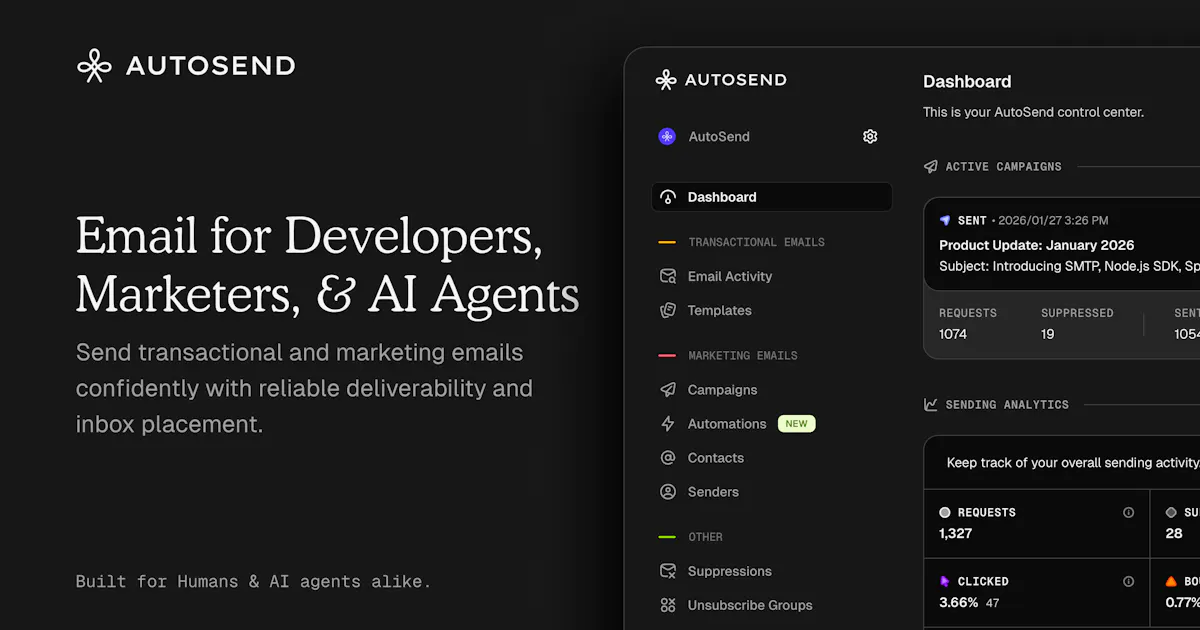Viewport: 1200px width, 630px height.
Task: Click the Built for Humans & AI agents tagline
Action: coord(253,581)
